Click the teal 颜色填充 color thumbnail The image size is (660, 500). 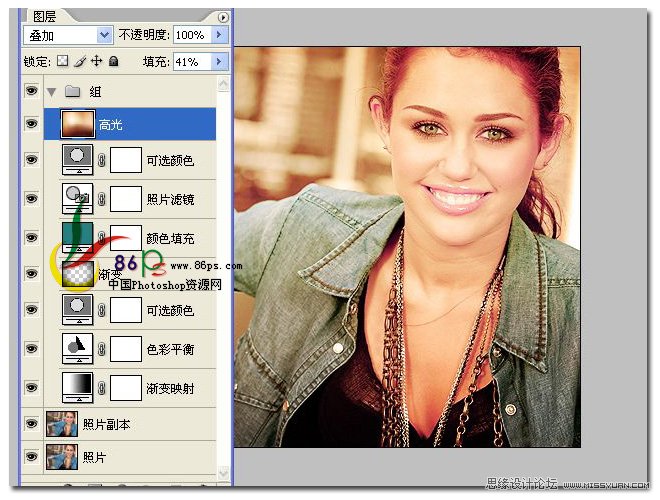tap(77, 237)
